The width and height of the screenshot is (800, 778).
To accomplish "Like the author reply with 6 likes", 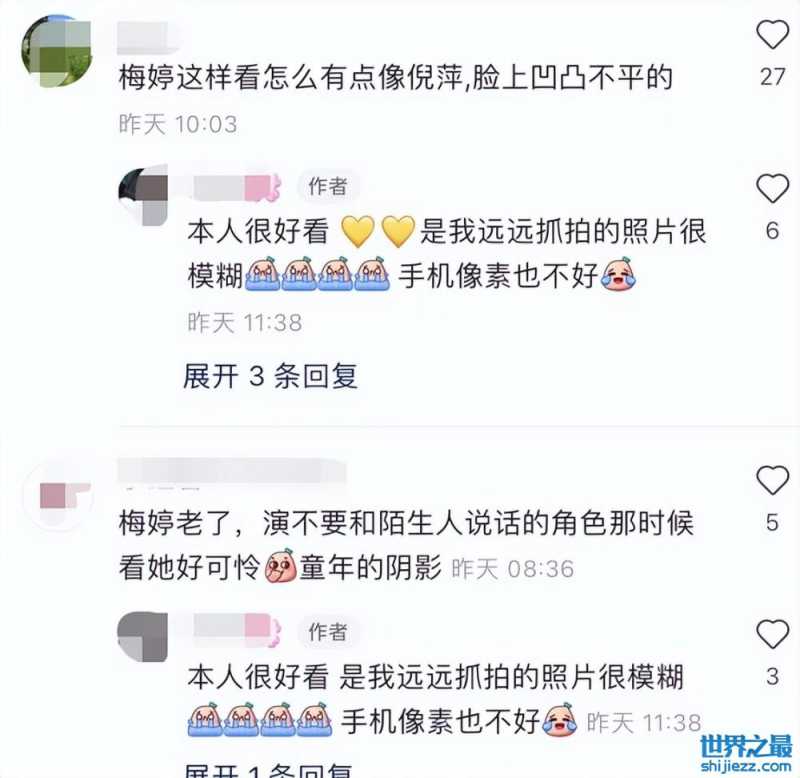I will [x=772, y=188].
